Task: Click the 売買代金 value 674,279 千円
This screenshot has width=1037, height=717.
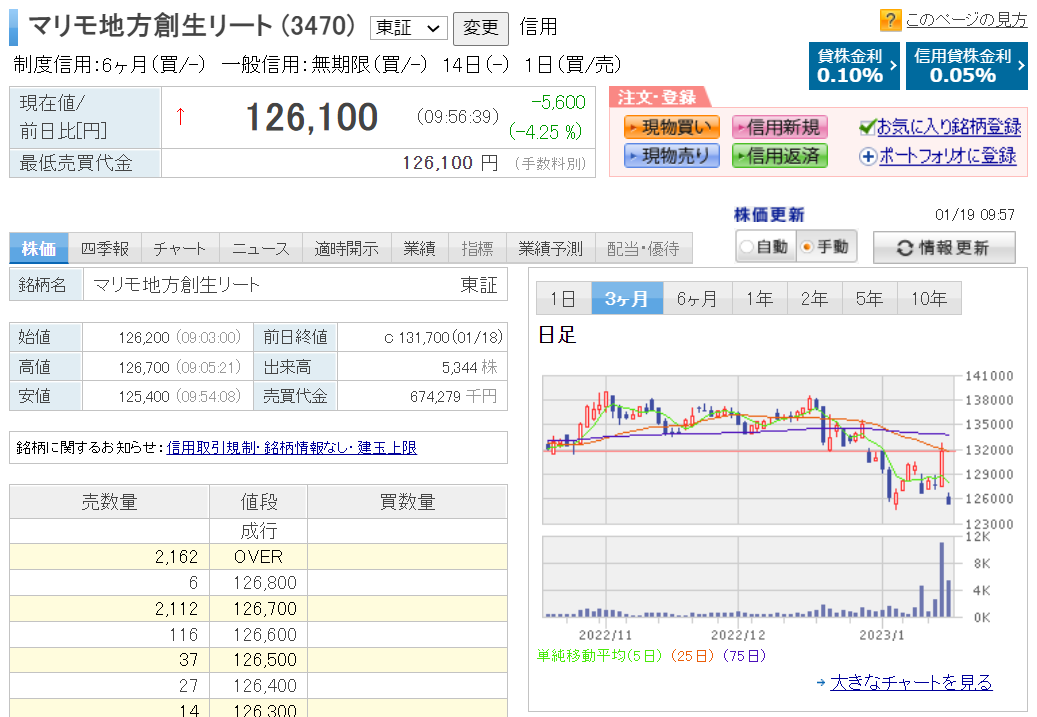Action: click(454, 396)
